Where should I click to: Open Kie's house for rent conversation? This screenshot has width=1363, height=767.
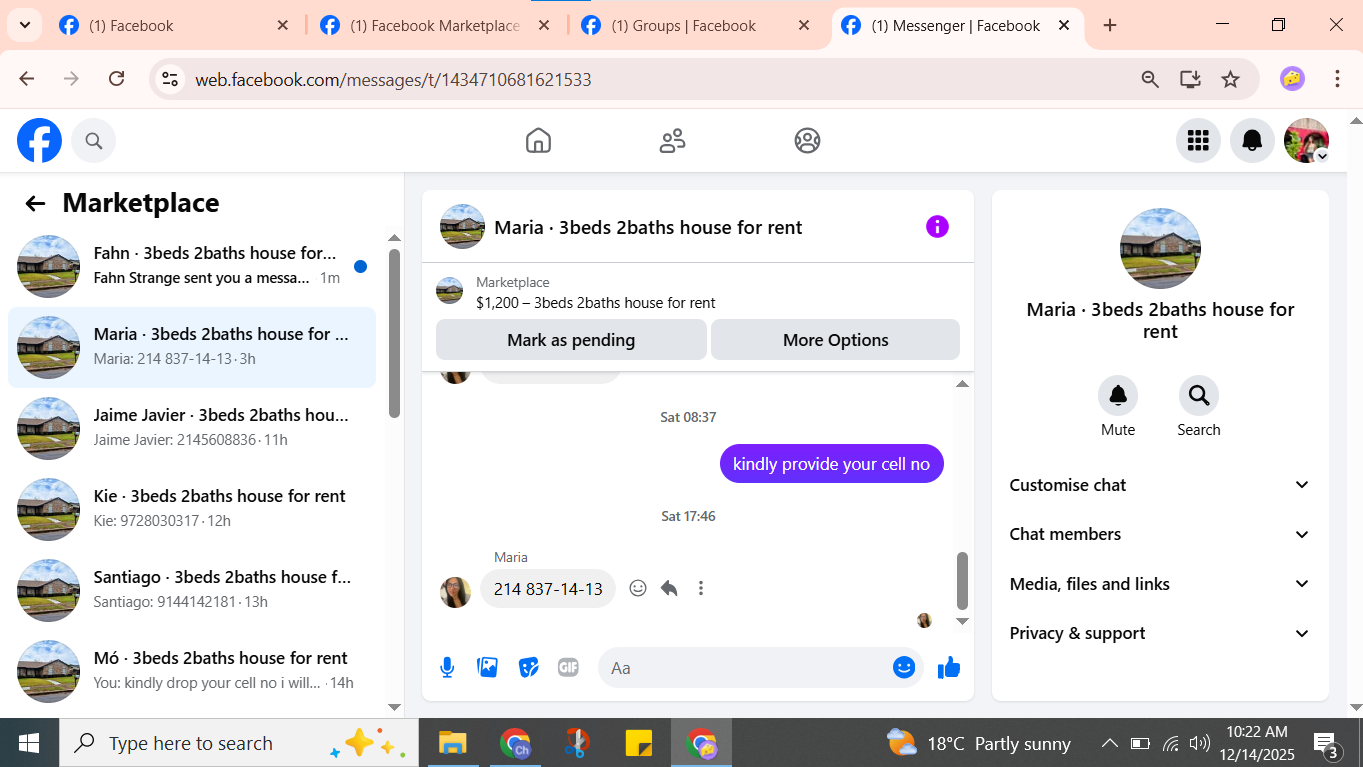coord(192,509)
